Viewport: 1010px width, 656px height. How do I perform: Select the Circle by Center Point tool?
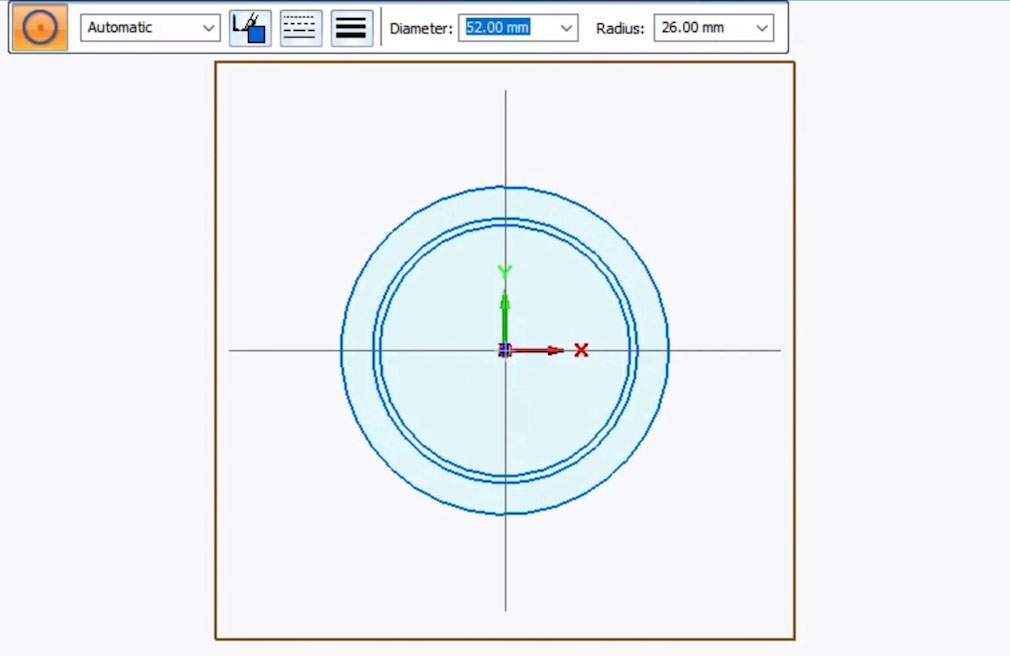(39, 28)
